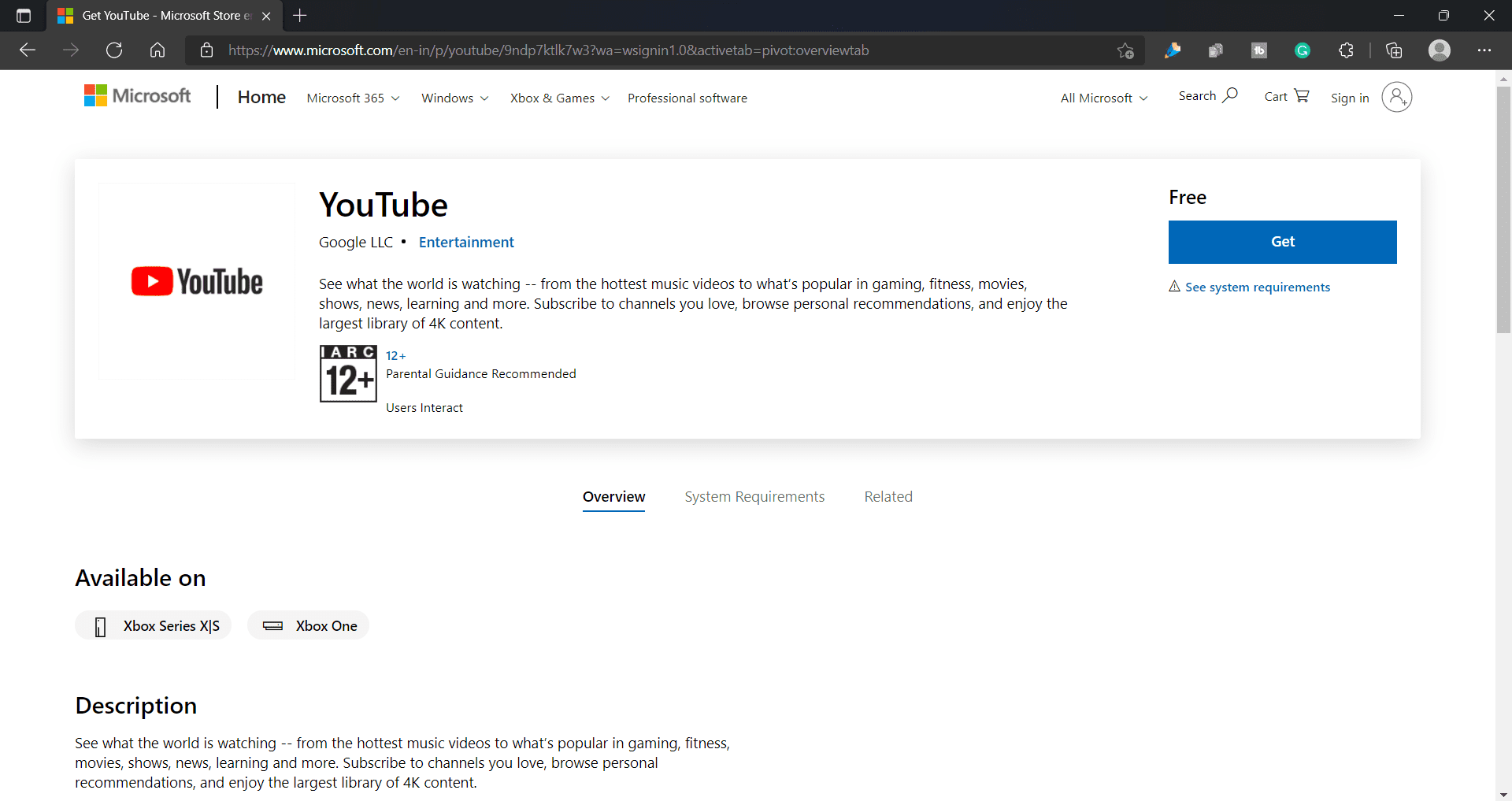Click the 'Google LLC' publisher text
Viewport: 1512px width, 801px height.
coord(356,243)
